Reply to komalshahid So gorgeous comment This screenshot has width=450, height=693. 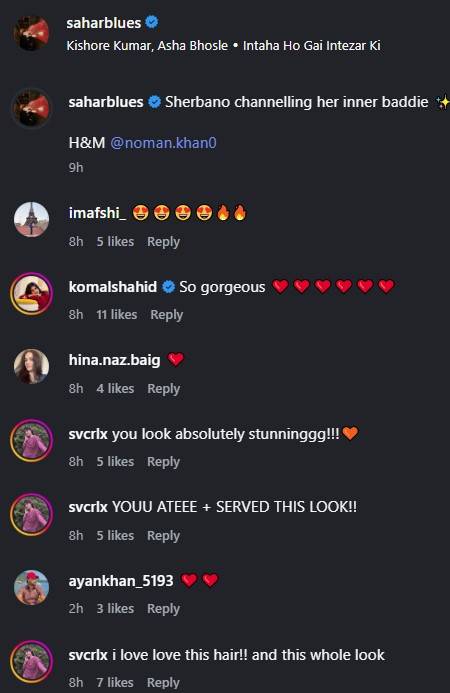(166, 315)
